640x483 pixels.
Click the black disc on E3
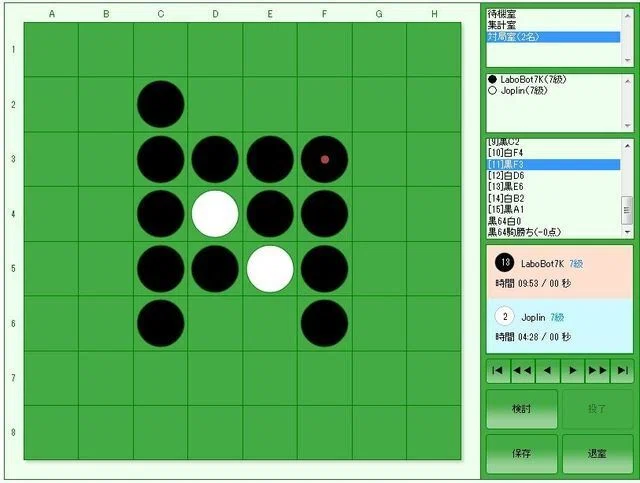point(270,159)
